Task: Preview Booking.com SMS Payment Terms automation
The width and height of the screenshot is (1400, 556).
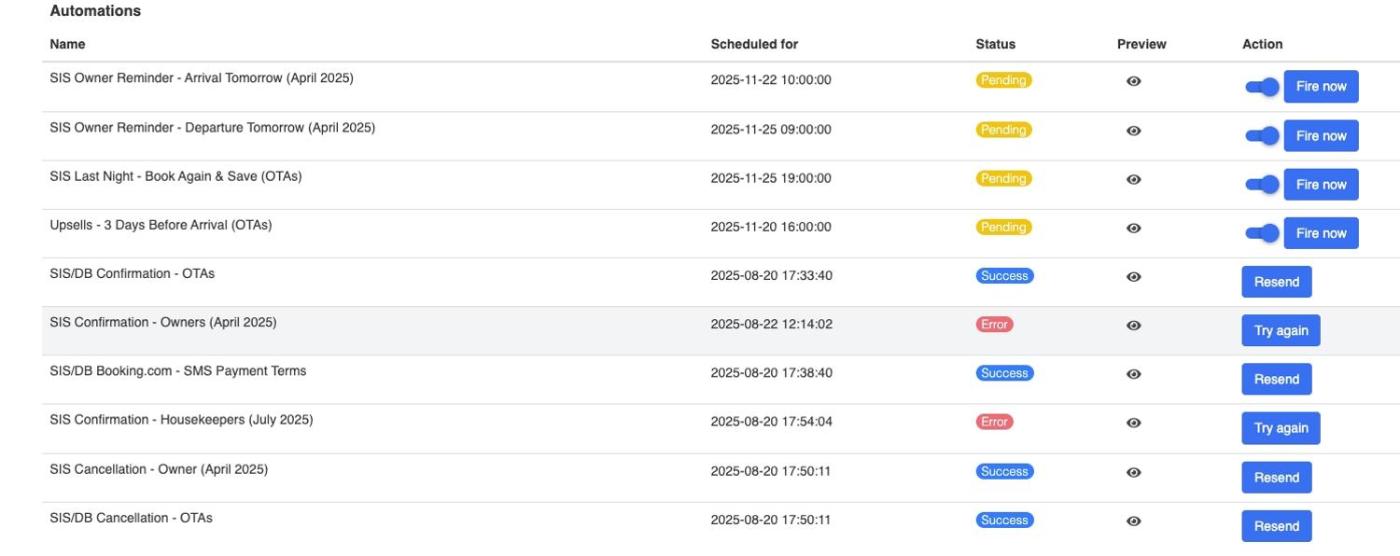Action: click(1133, 374)
